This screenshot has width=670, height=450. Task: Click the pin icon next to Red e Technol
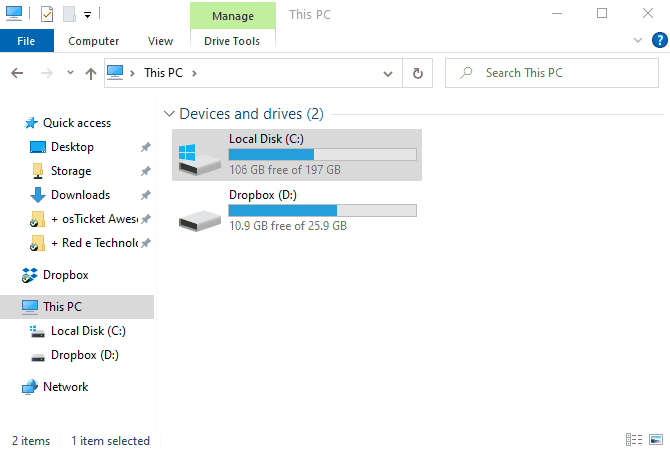pyautogui.click(x=146, y=243)
